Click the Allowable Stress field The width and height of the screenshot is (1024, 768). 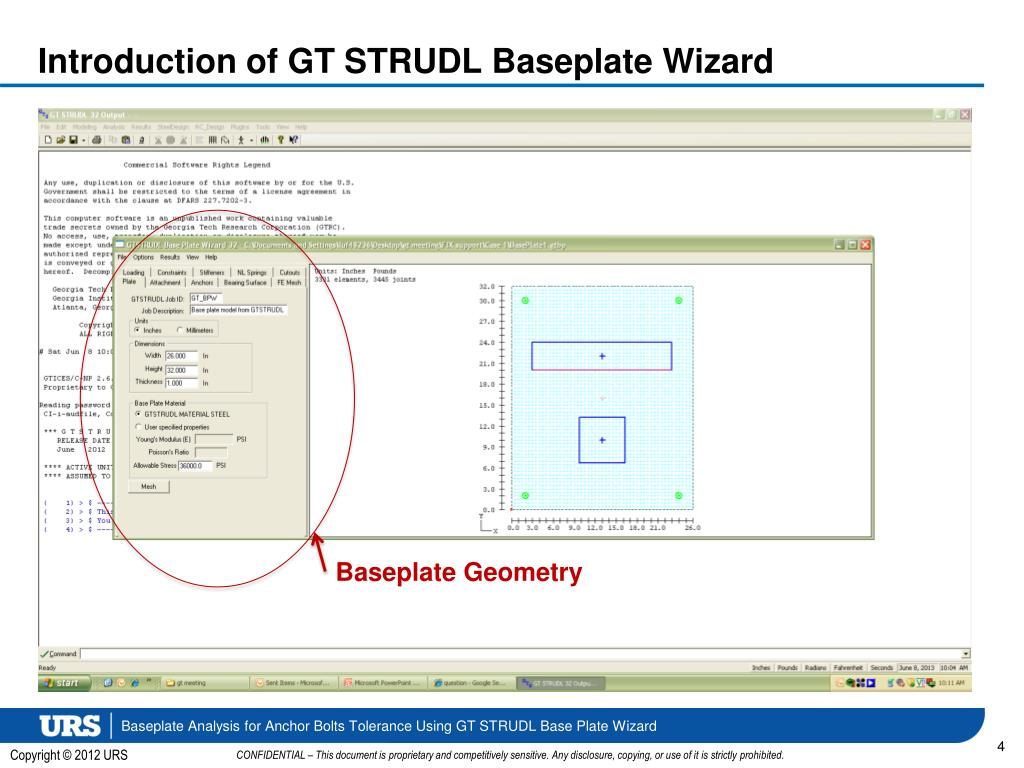coord(195,466)
